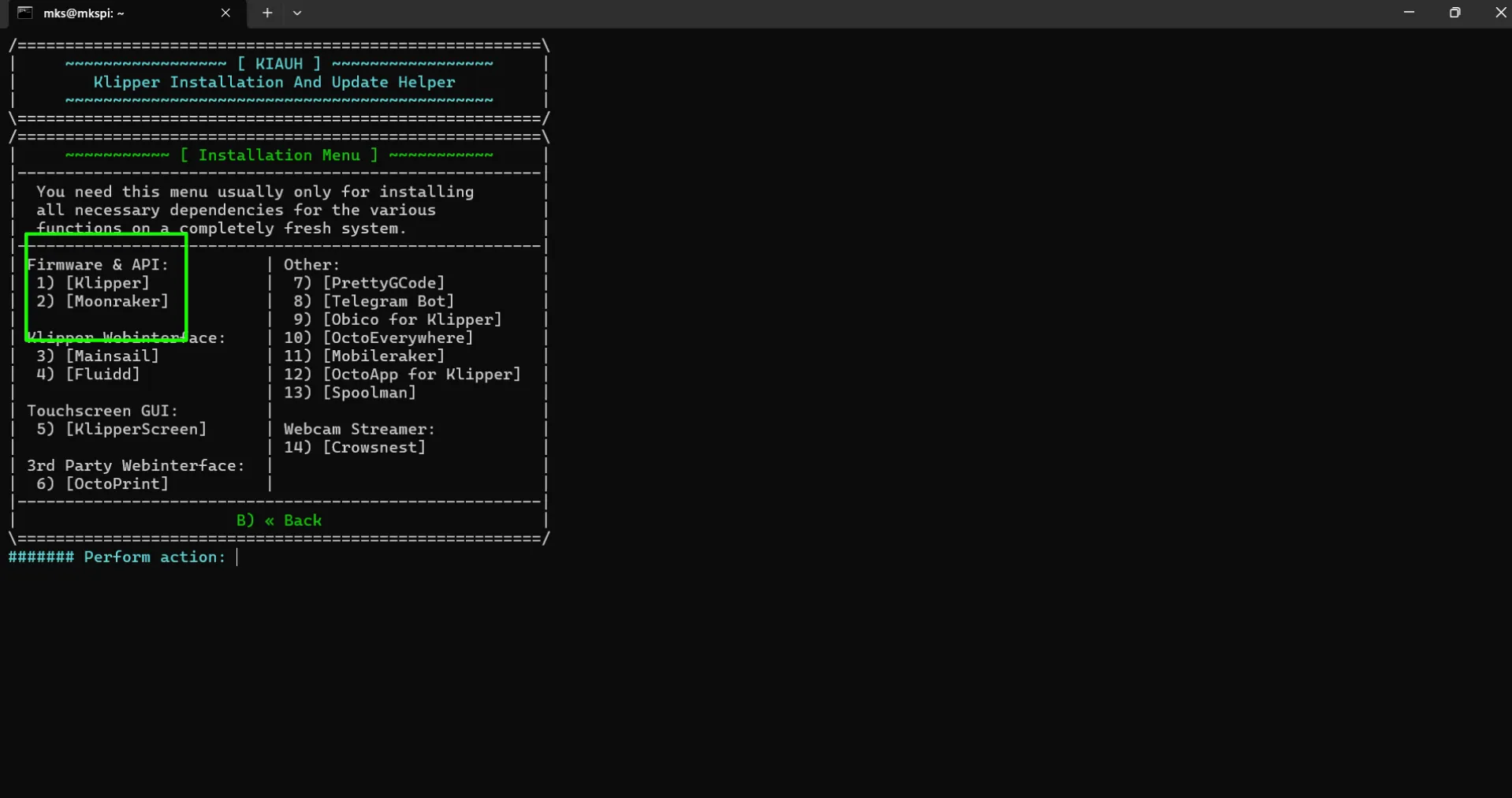Image resolution: width=1512 pixels, height=798 pixels.
Task: Click the 8) [Telegram Bot] option
Action: [x=374, y=301]
